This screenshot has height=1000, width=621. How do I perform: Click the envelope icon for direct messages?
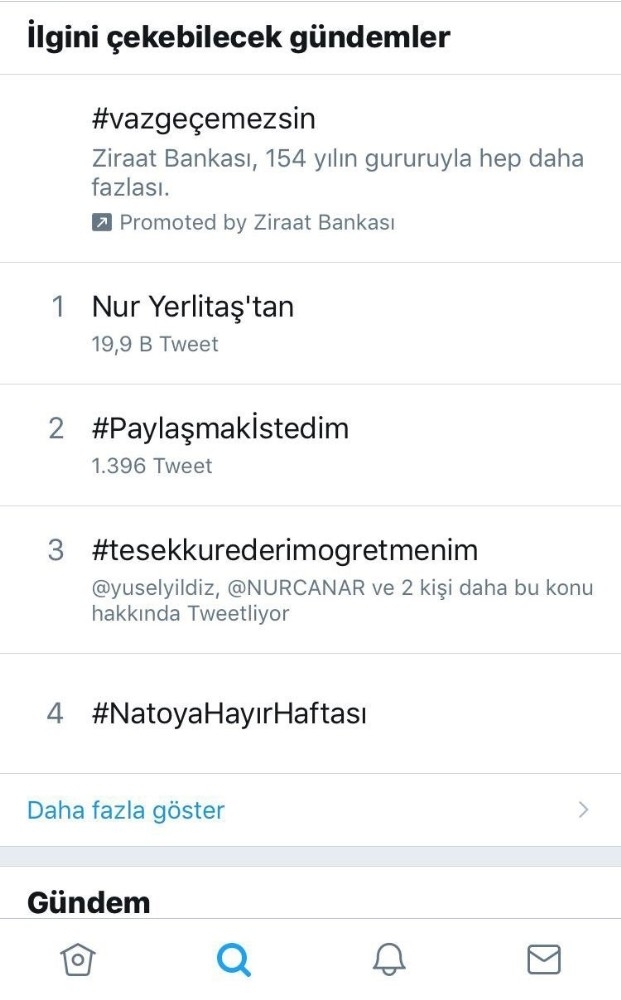tap(543, 958)
